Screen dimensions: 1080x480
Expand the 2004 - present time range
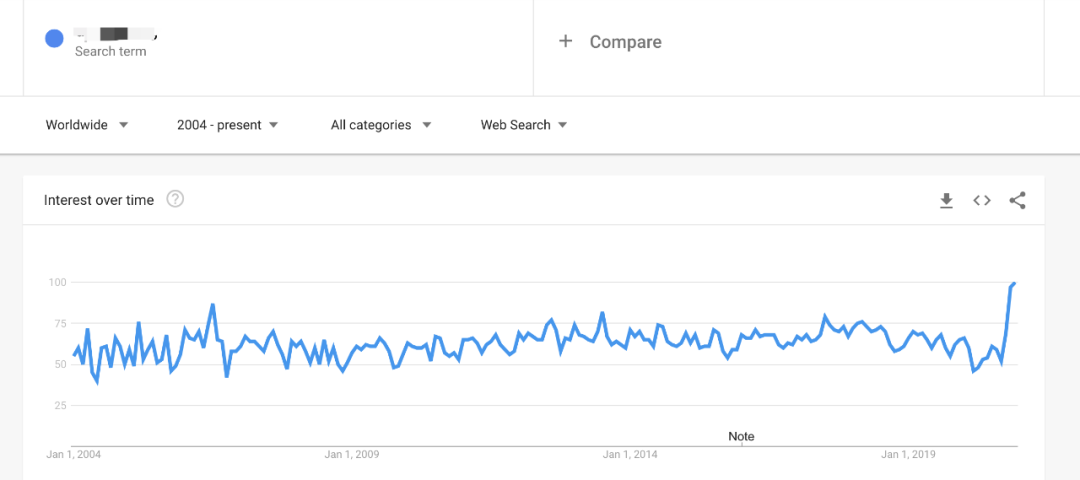(x=227, y=125)
